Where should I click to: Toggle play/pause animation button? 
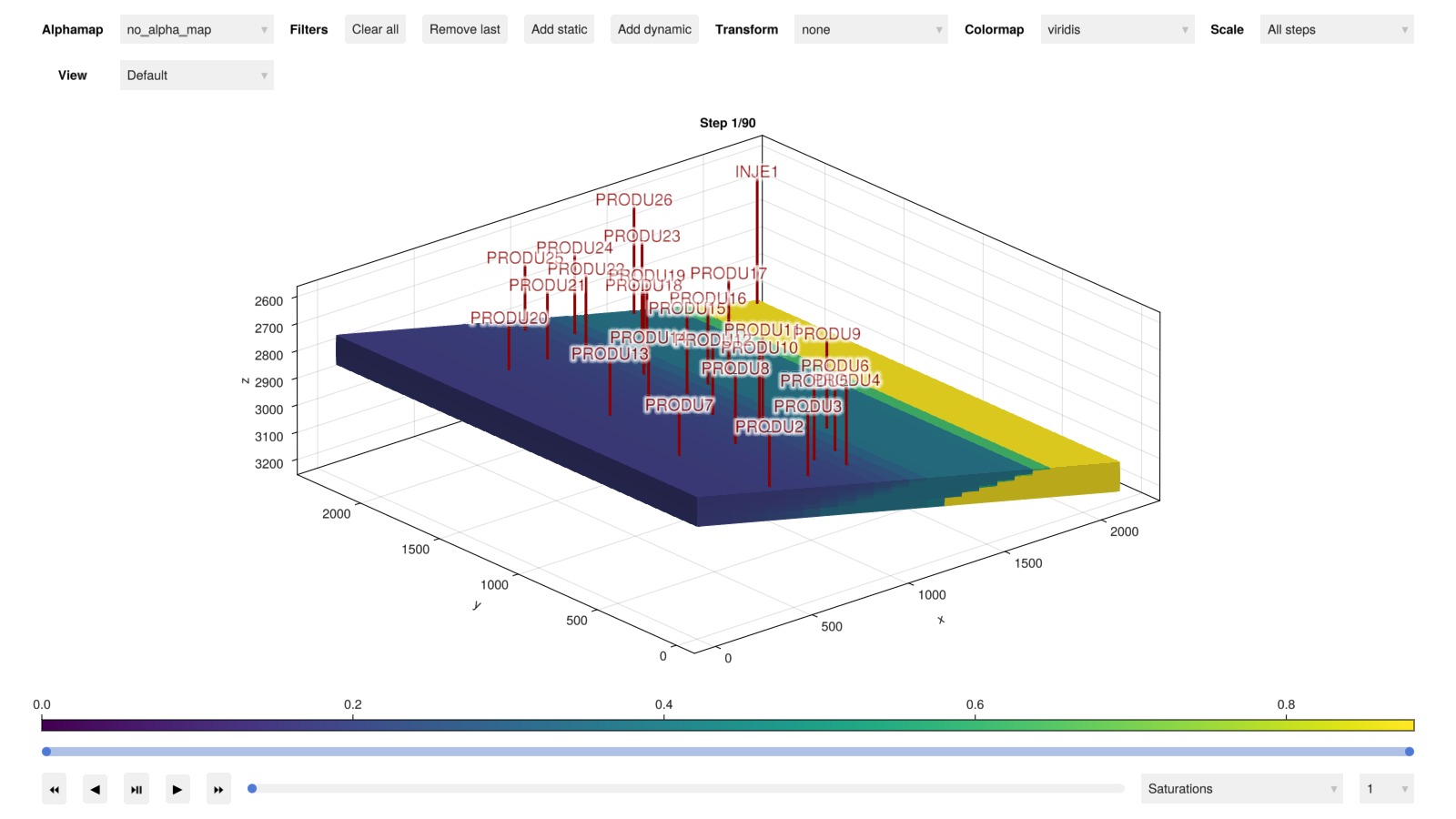coord(136,789)
